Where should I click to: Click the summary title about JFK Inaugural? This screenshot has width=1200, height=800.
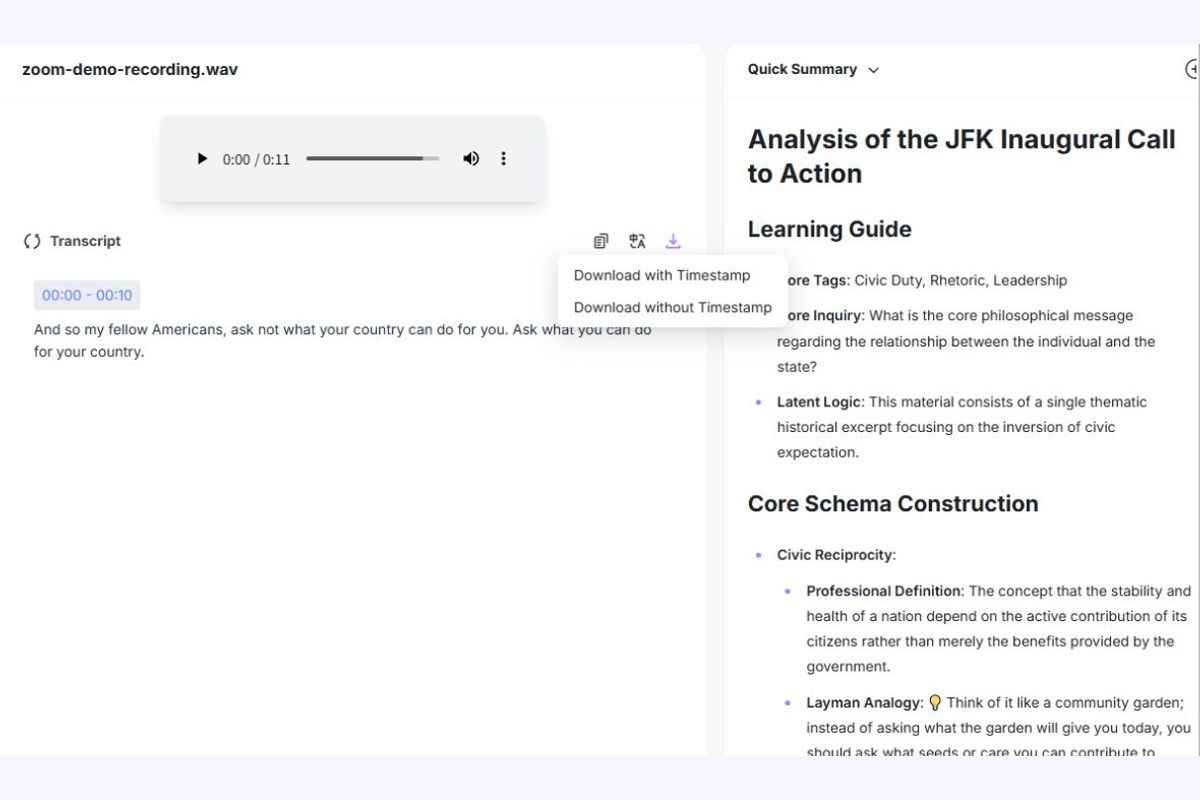(x=962, y=156)
